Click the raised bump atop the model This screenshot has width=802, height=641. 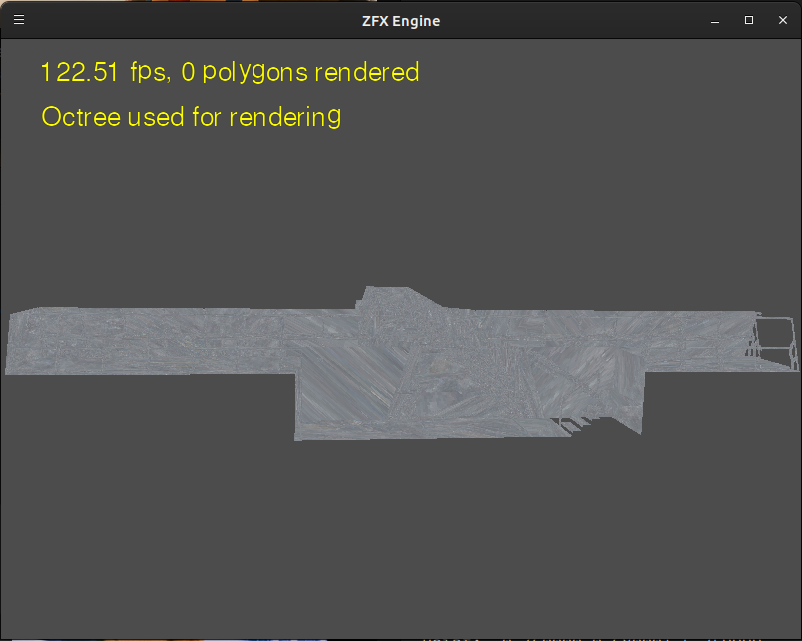pyautogui.click(x=398, y=297)
